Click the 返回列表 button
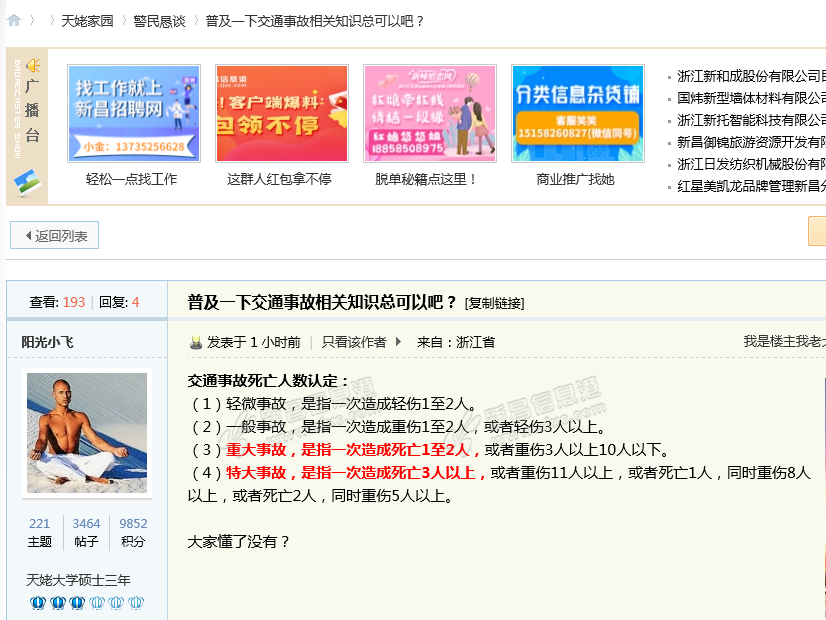 [55, 235]
